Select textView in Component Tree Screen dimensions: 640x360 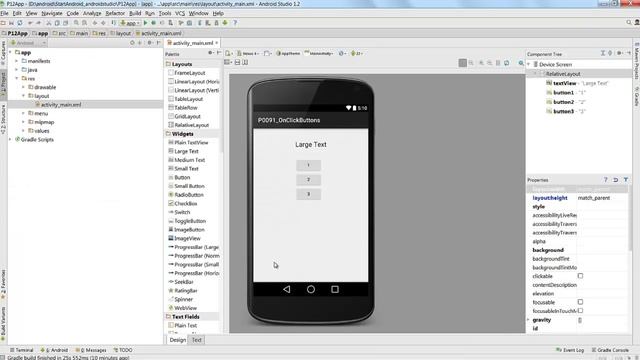pos(565,83)
